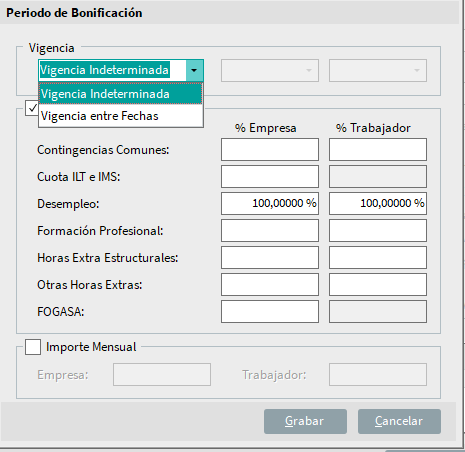Screen dimensions: 465x452
Task: Select 'Vigencia entre Fechas' option
Action: point(121,116)
